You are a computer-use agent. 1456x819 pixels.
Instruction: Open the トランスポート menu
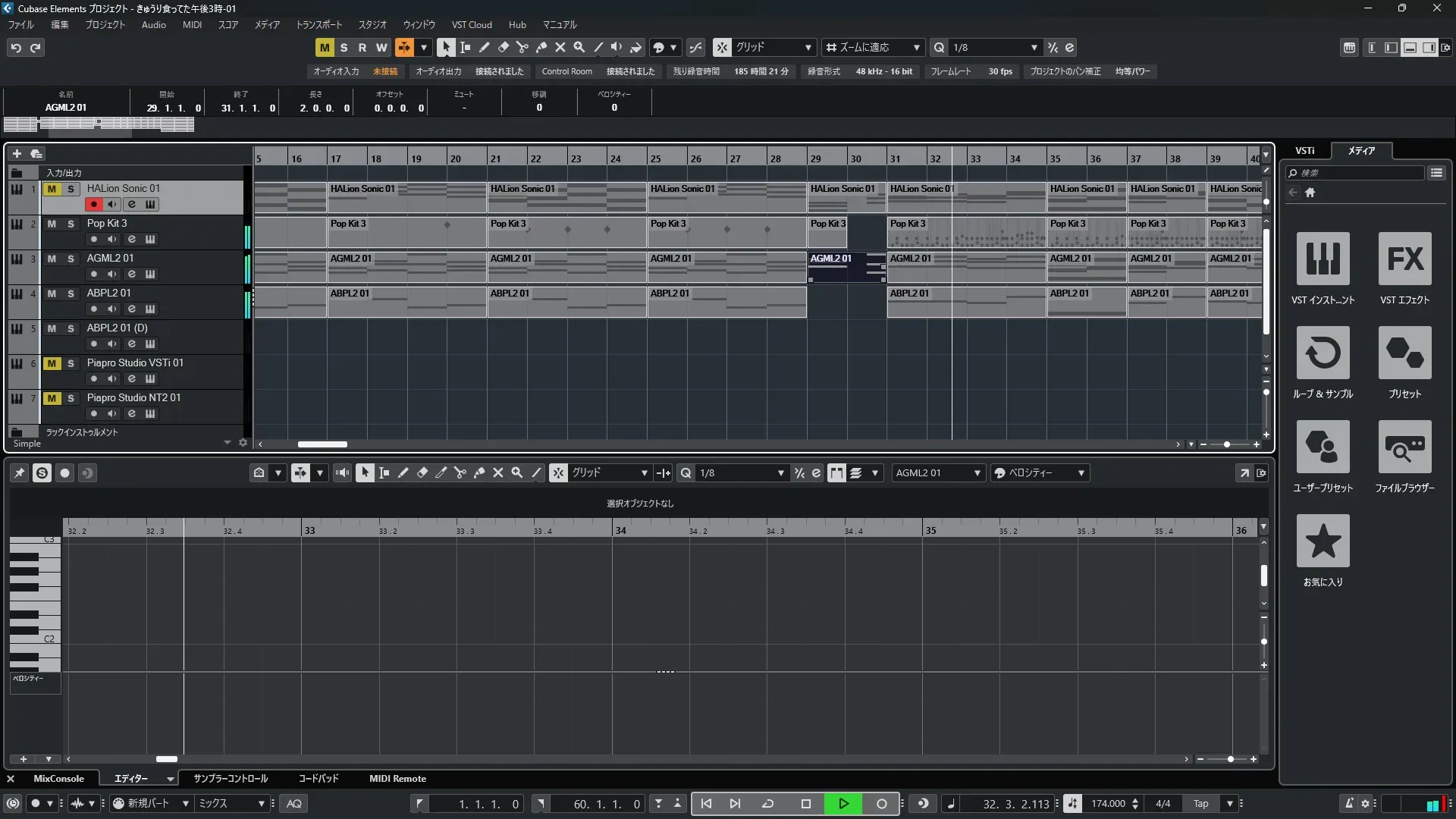318,25
